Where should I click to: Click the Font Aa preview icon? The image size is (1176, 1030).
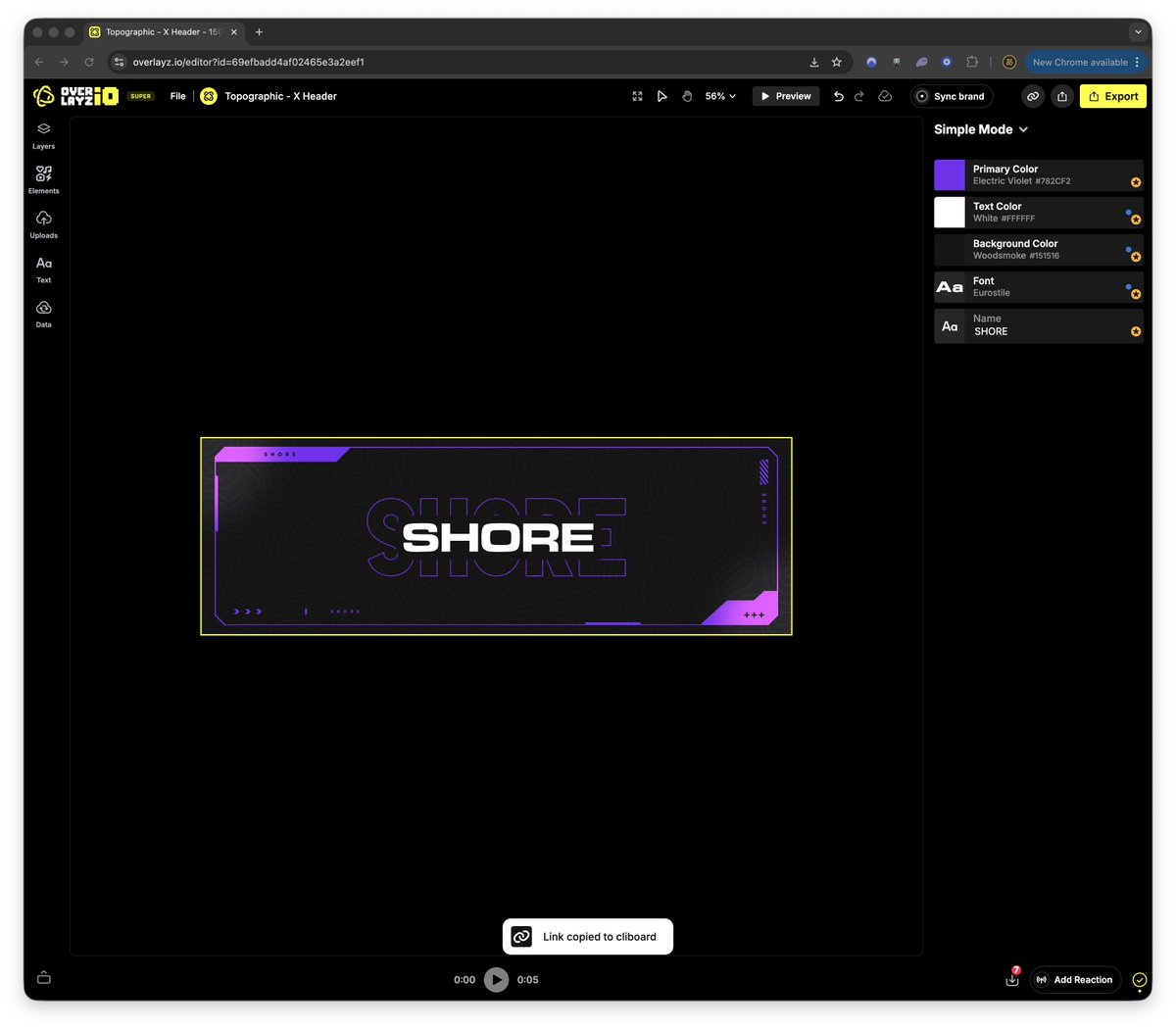(x=950, y=287)
